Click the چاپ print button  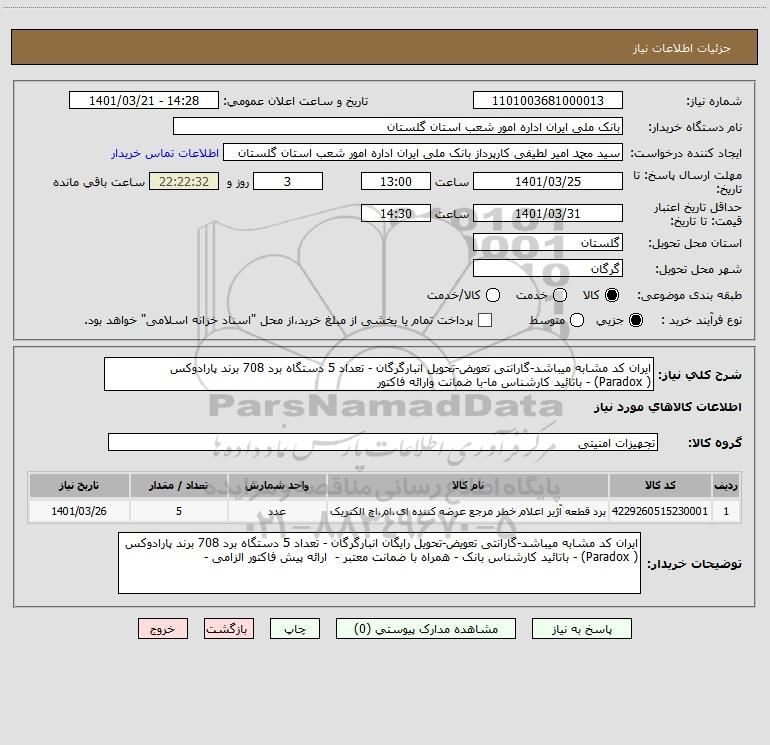coord(295,629)
